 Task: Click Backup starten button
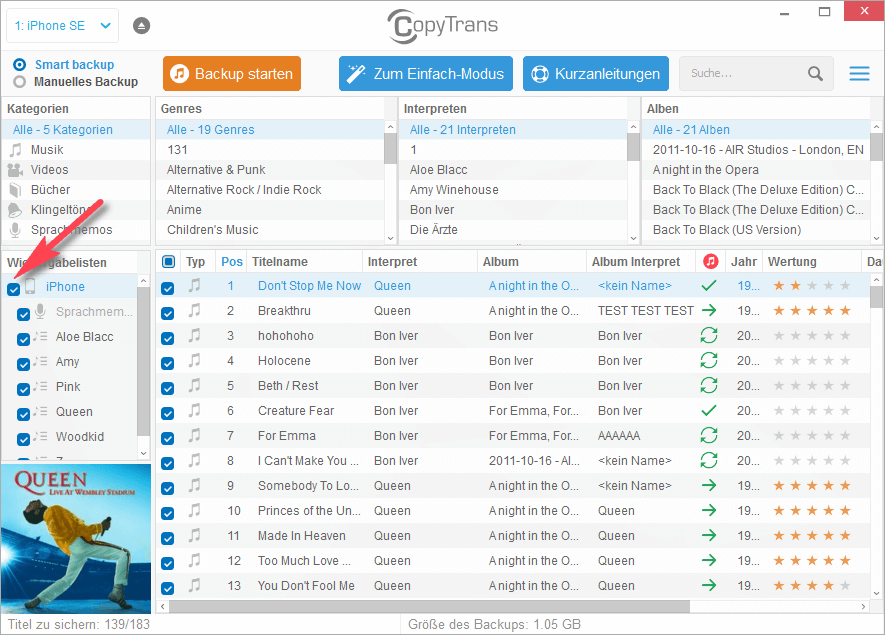point(232,73)
